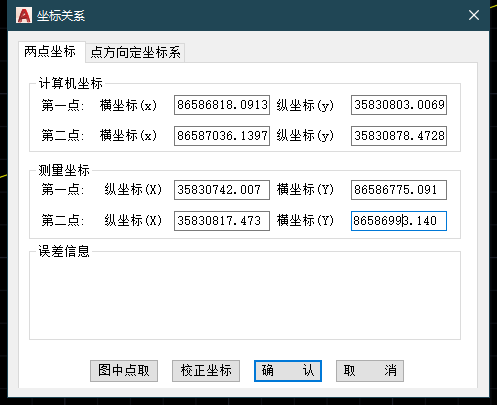The width and height of the screenshot is (497, 405).
Task: Click the 测量坐标 group label
Action: (64, 170)
